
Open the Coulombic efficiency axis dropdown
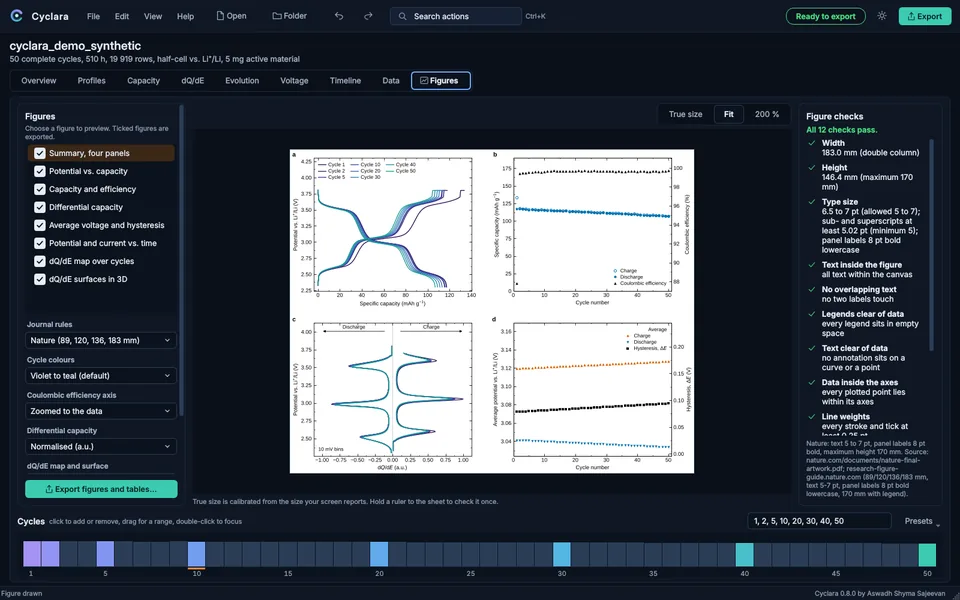coord(101,411)
